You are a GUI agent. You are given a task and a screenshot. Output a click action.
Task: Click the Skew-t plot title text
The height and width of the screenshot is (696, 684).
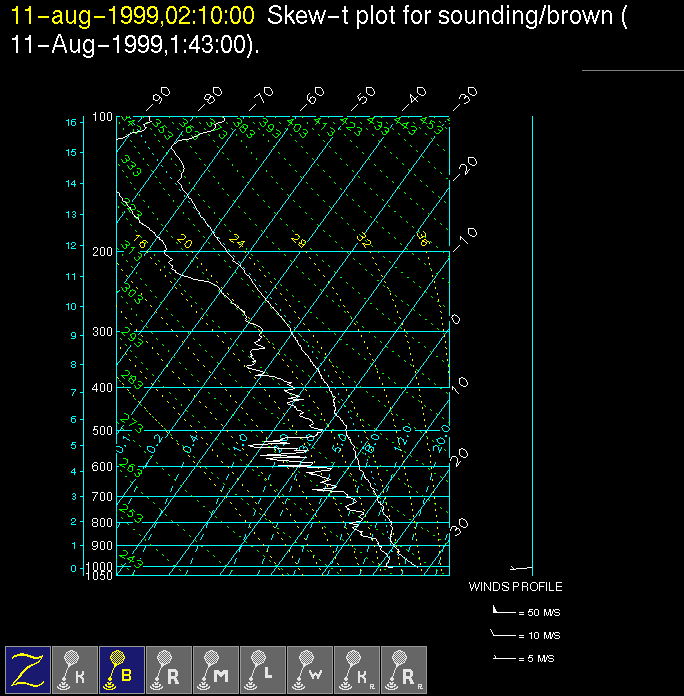(x=440, y=16)
